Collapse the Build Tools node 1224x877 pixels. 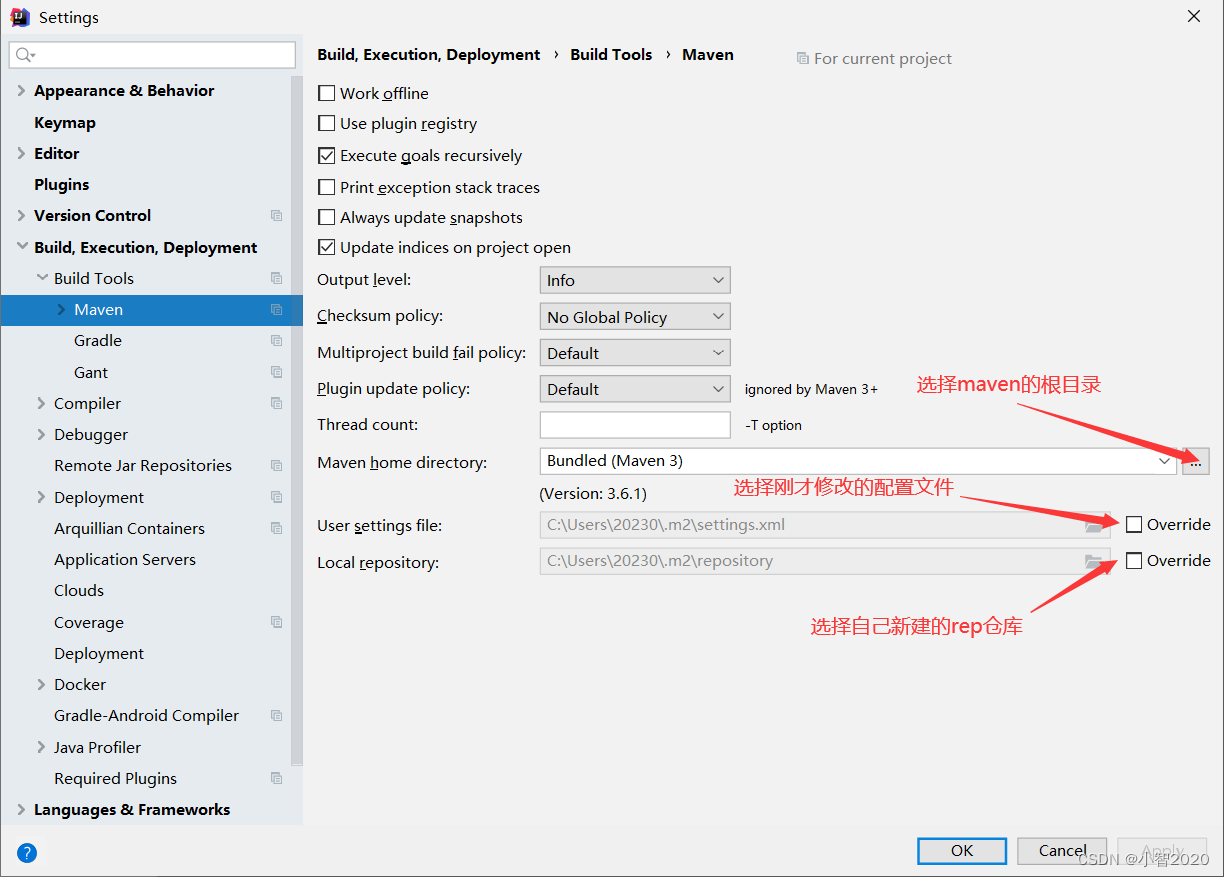point(41,278)
